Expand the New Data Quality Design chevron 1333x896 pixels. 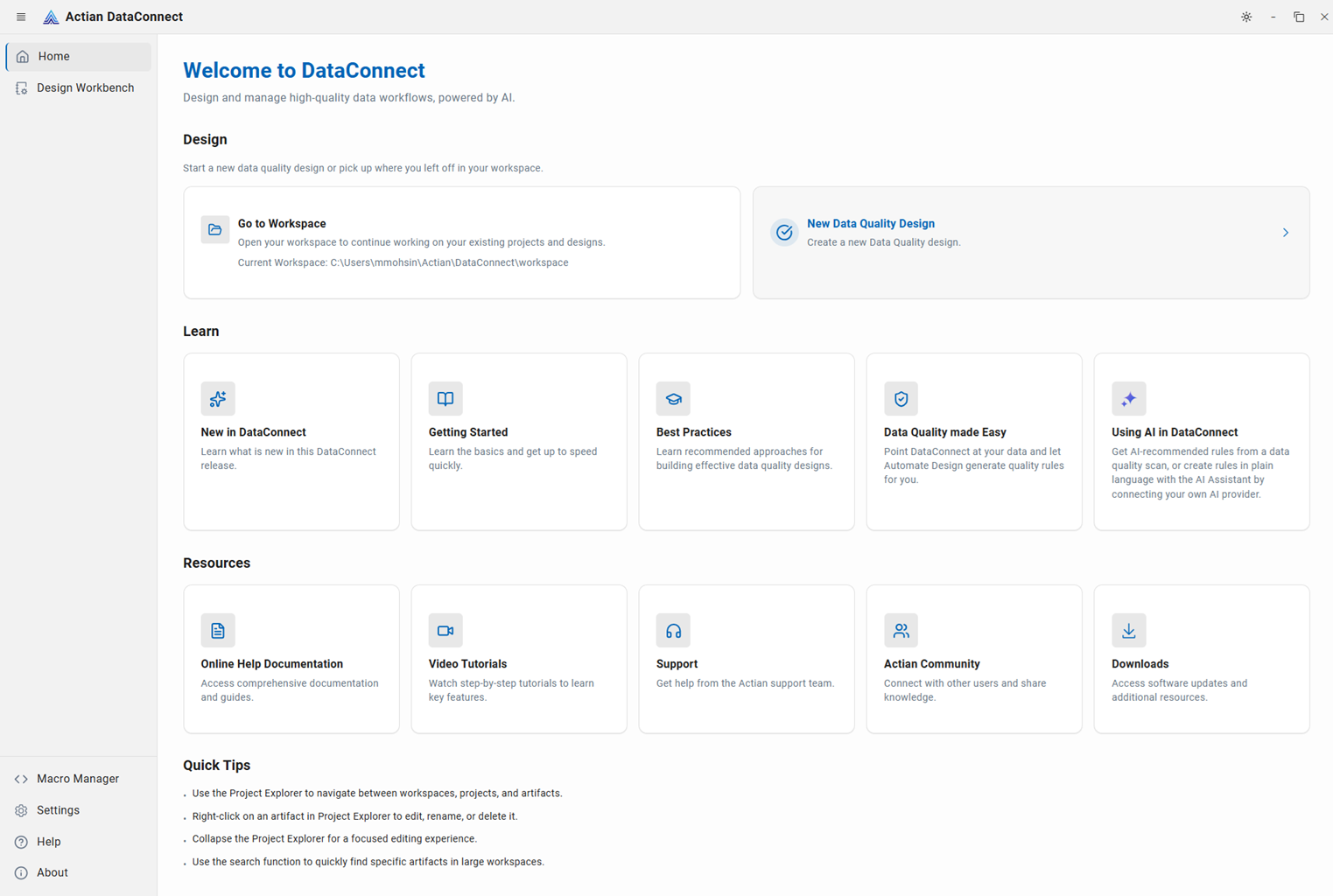coord(1285,233)
